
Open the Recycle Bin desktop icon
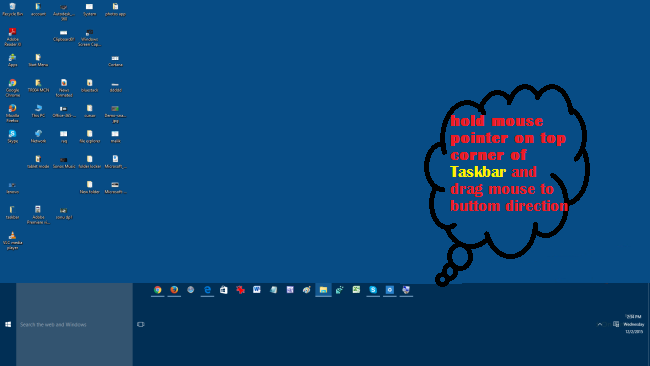12,9
